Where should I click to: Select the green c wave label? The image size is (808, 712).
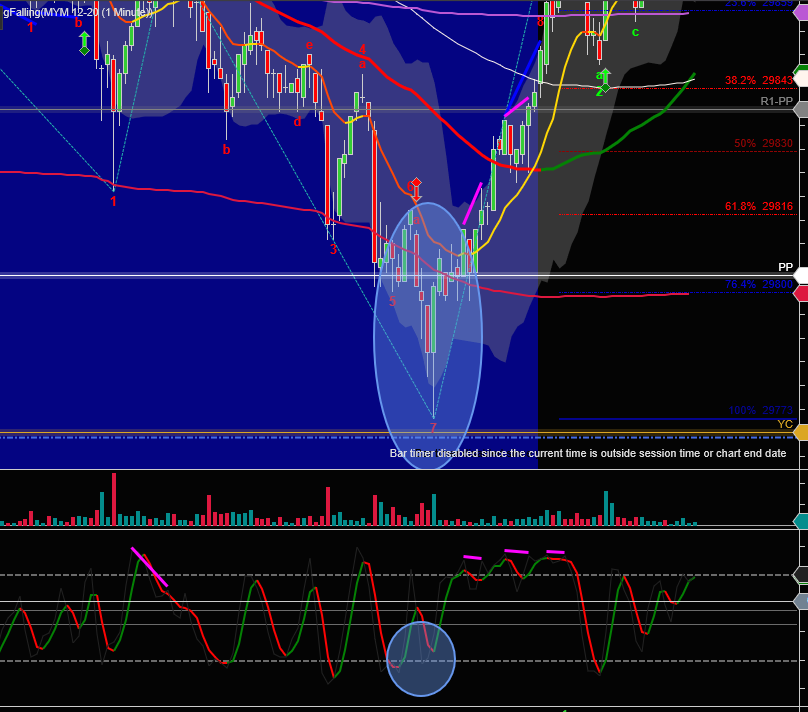635,32
